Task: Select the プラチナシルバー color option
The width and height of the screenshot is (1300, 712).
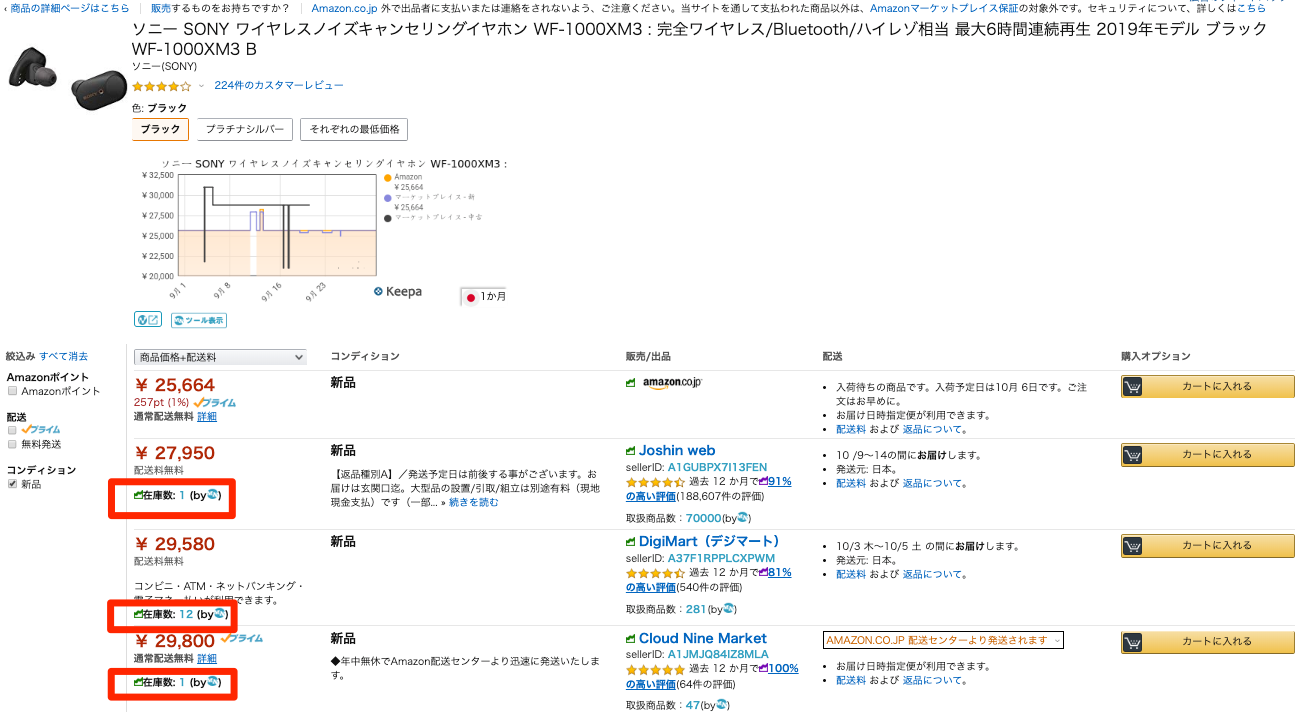Action: pos(244,129)
